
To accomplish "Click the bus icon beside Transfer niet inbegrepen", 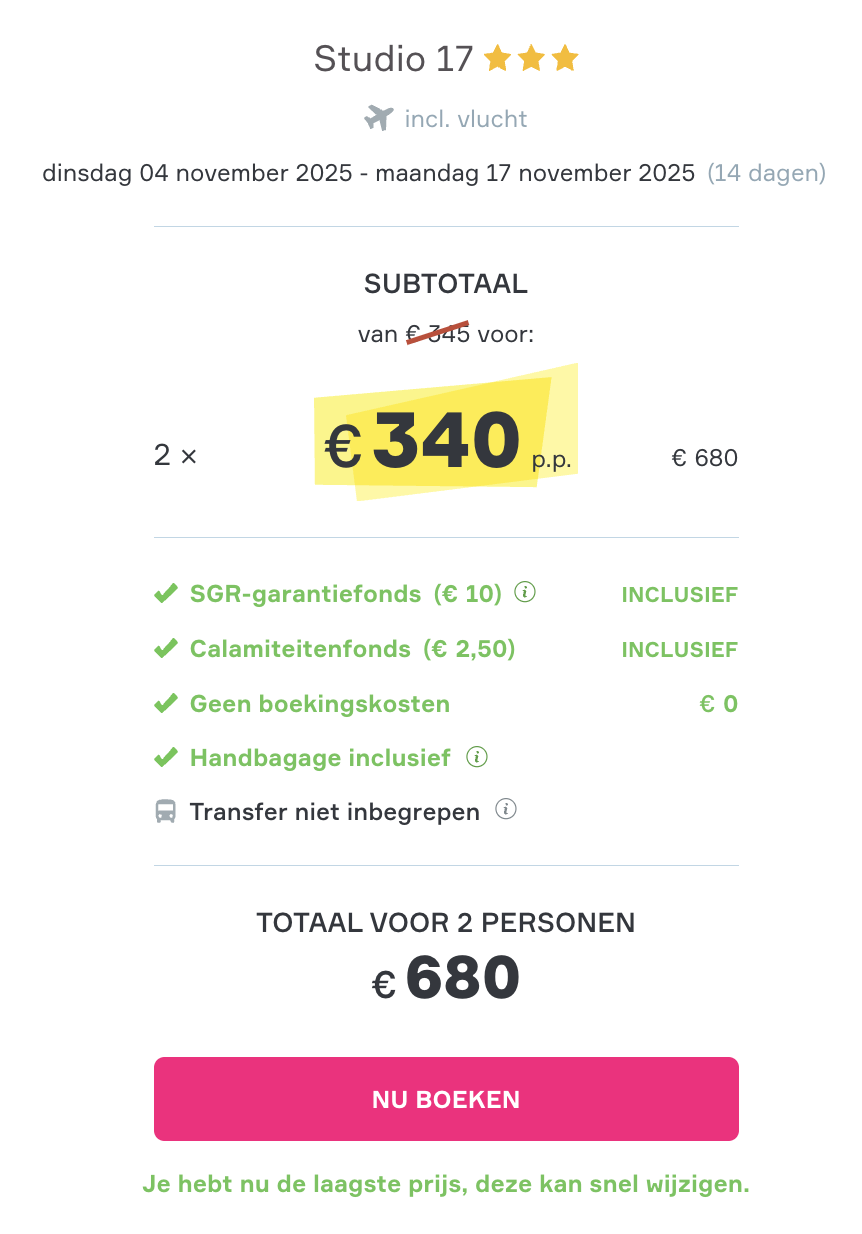I will tap(165, 811).
